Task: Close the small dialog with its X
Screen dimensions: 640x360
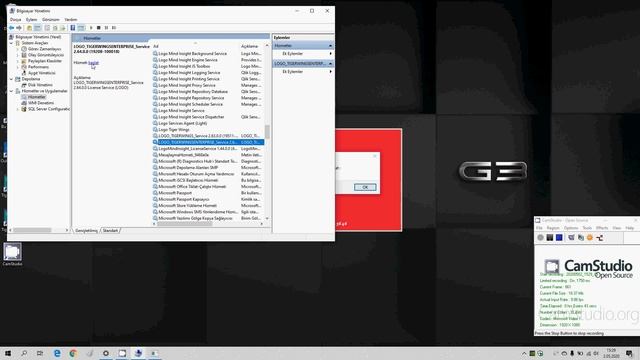Action: click(375, 156)
